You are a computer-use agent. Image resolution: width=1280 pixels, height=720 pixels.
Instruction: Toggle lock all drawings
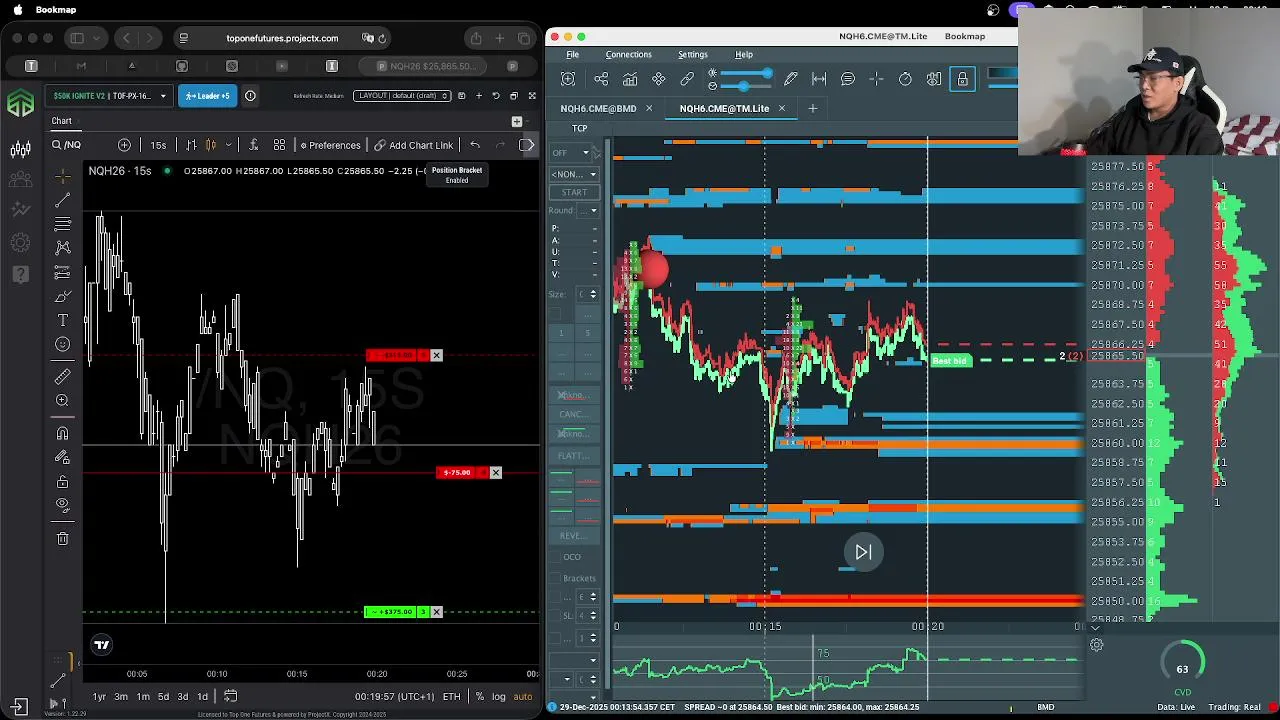[x=62, y=481]
